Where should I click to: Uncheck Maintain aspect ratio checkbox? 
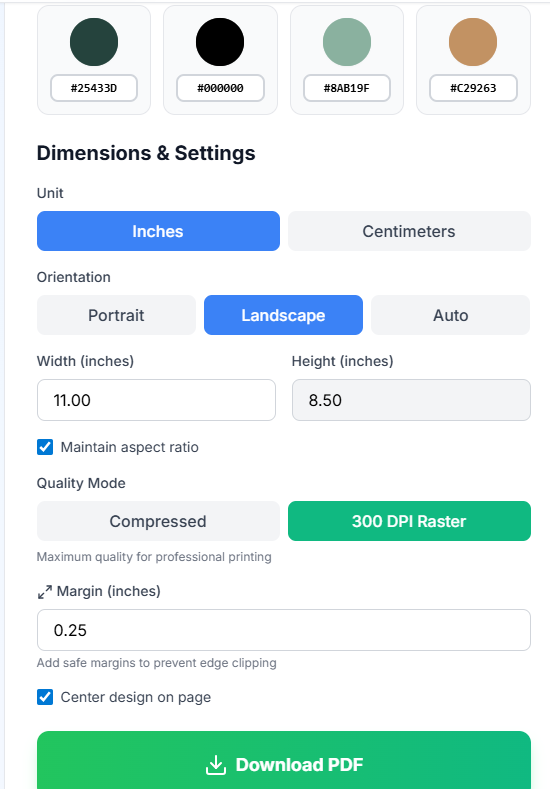[x=45, y=447]
